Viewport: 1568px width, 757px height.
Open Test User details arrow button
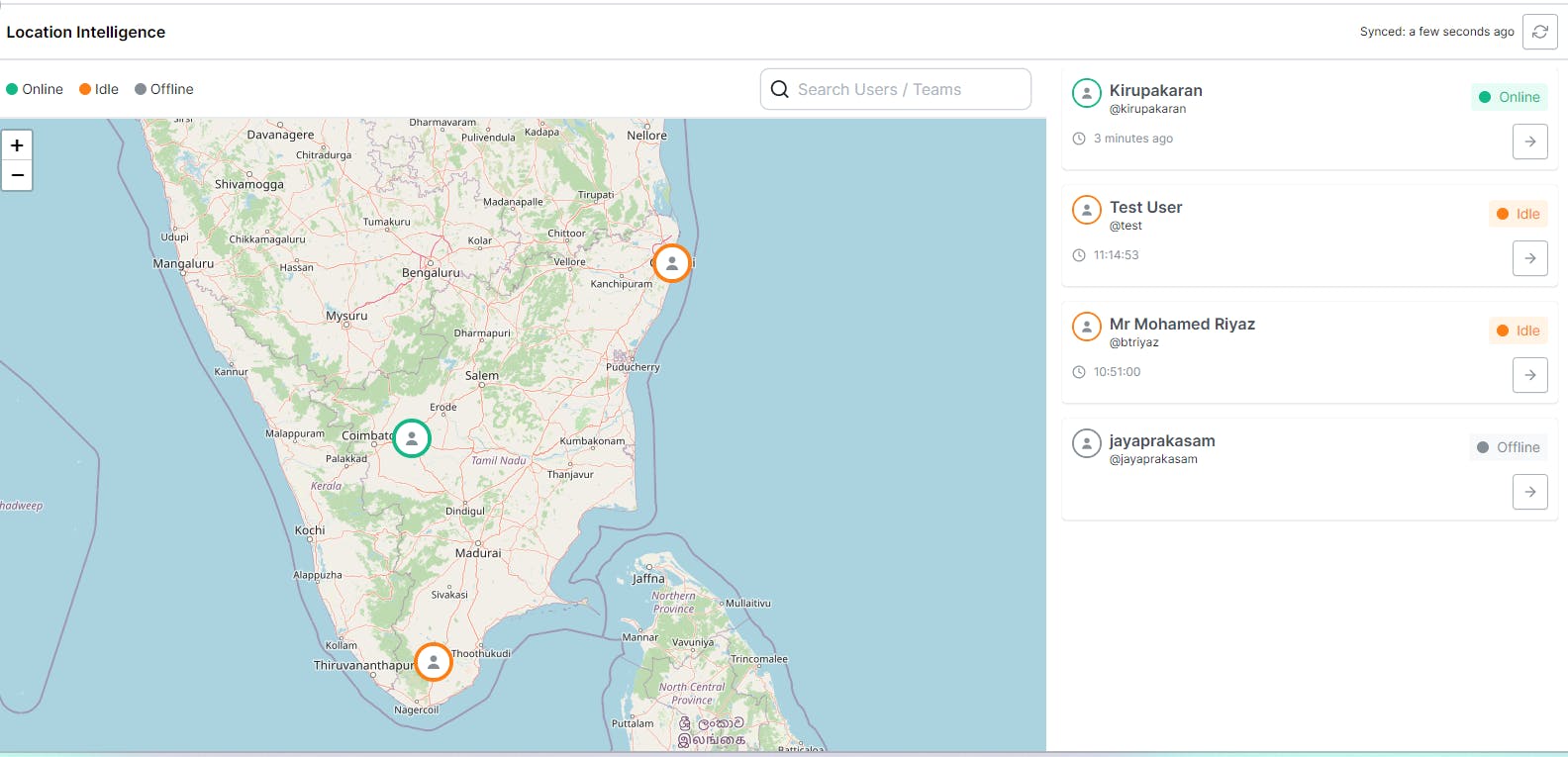pyautogui.click(x=1529, y=258)
